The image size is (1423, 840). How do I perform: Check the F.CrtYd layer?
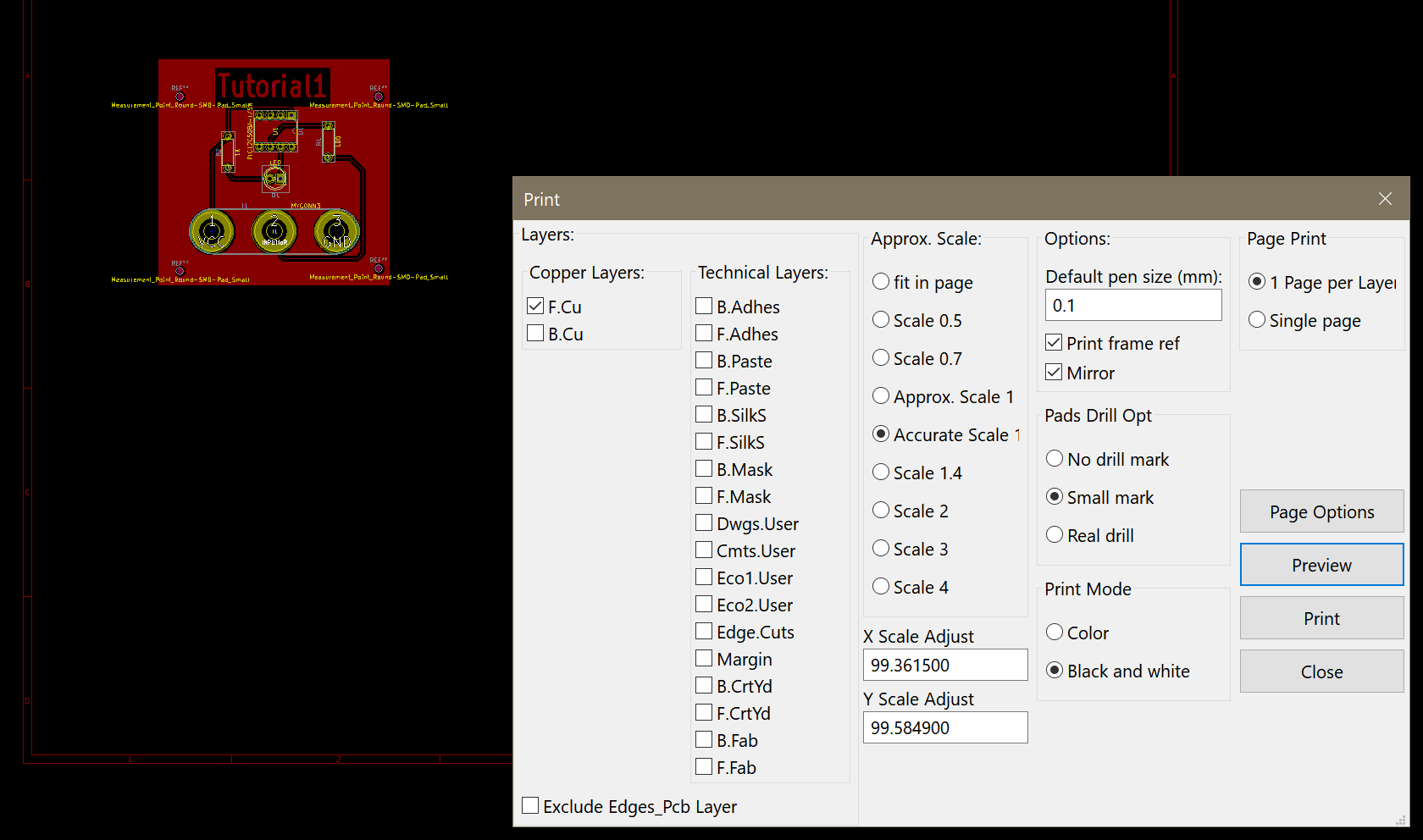click(704, 713)
